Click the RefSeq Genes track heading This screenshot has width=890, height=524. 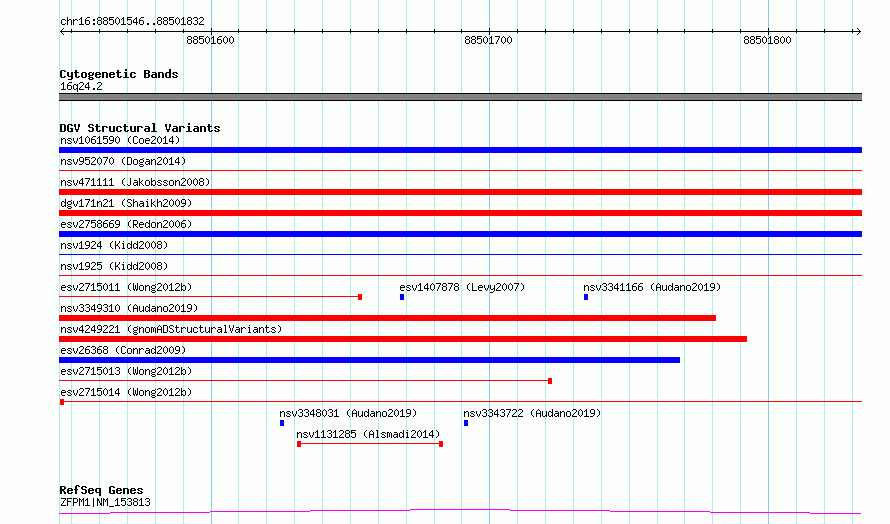tap(101, 490)
